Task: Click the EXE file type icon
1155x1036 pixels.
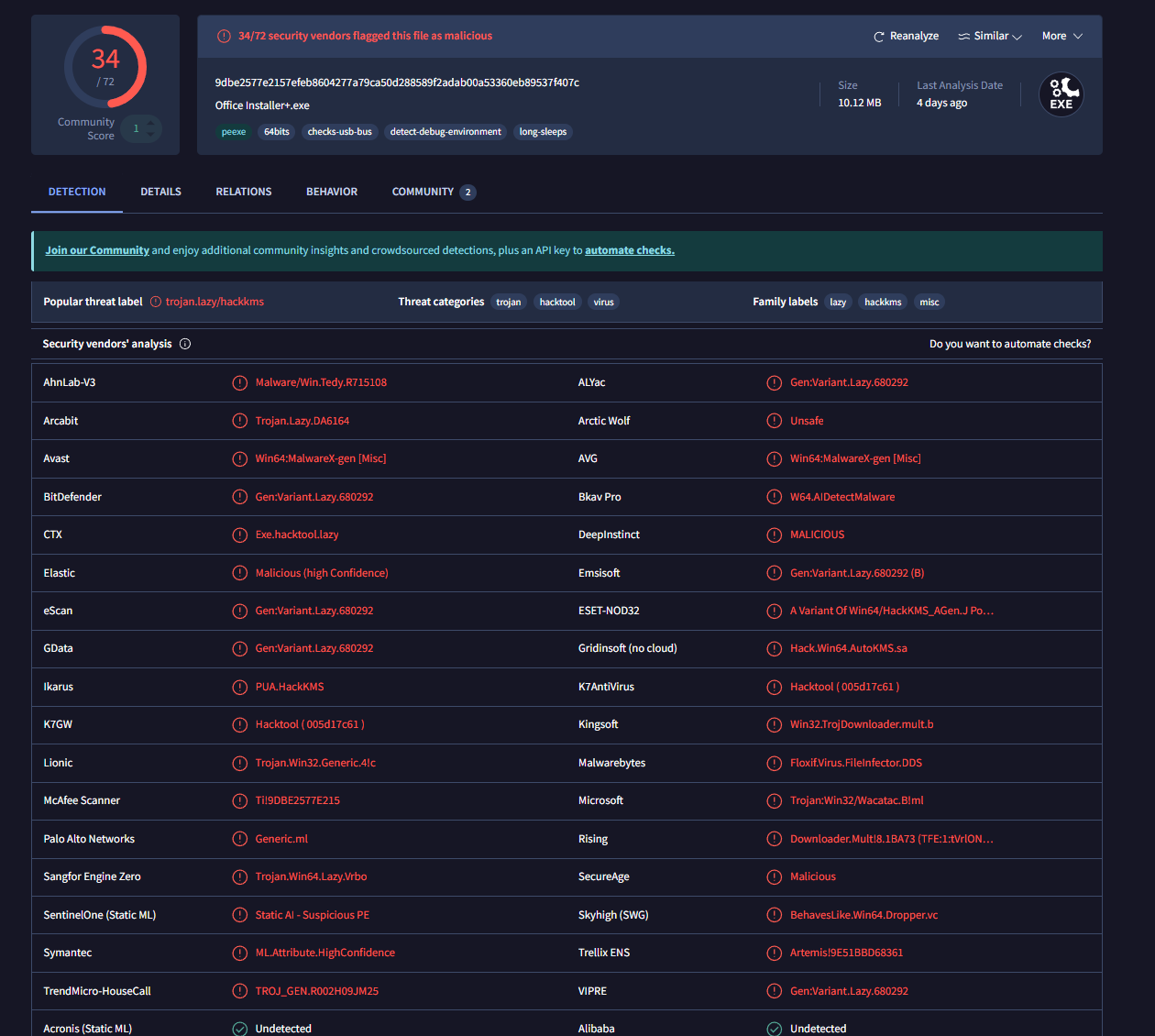Action: [x=1061, y=94]
